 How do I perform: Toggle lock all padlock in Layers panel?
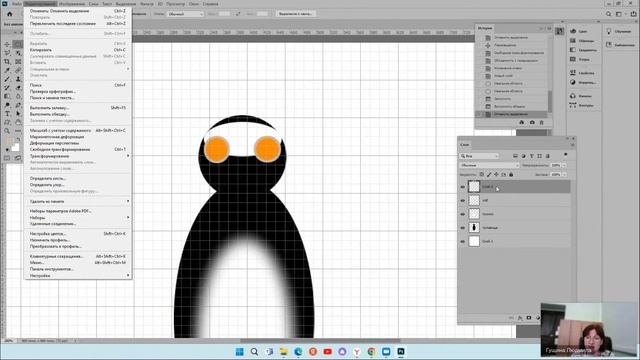pyautogui.click(x=511, y=175)
